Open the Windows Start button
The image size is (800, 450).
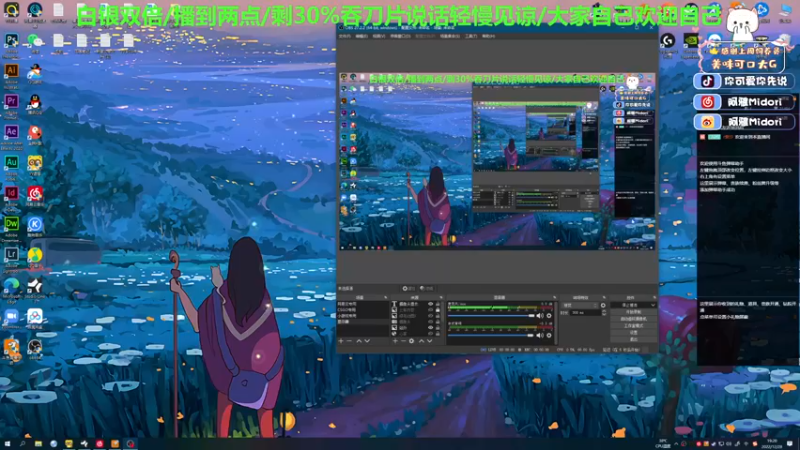pyautogui.click(x=7, y=444)
